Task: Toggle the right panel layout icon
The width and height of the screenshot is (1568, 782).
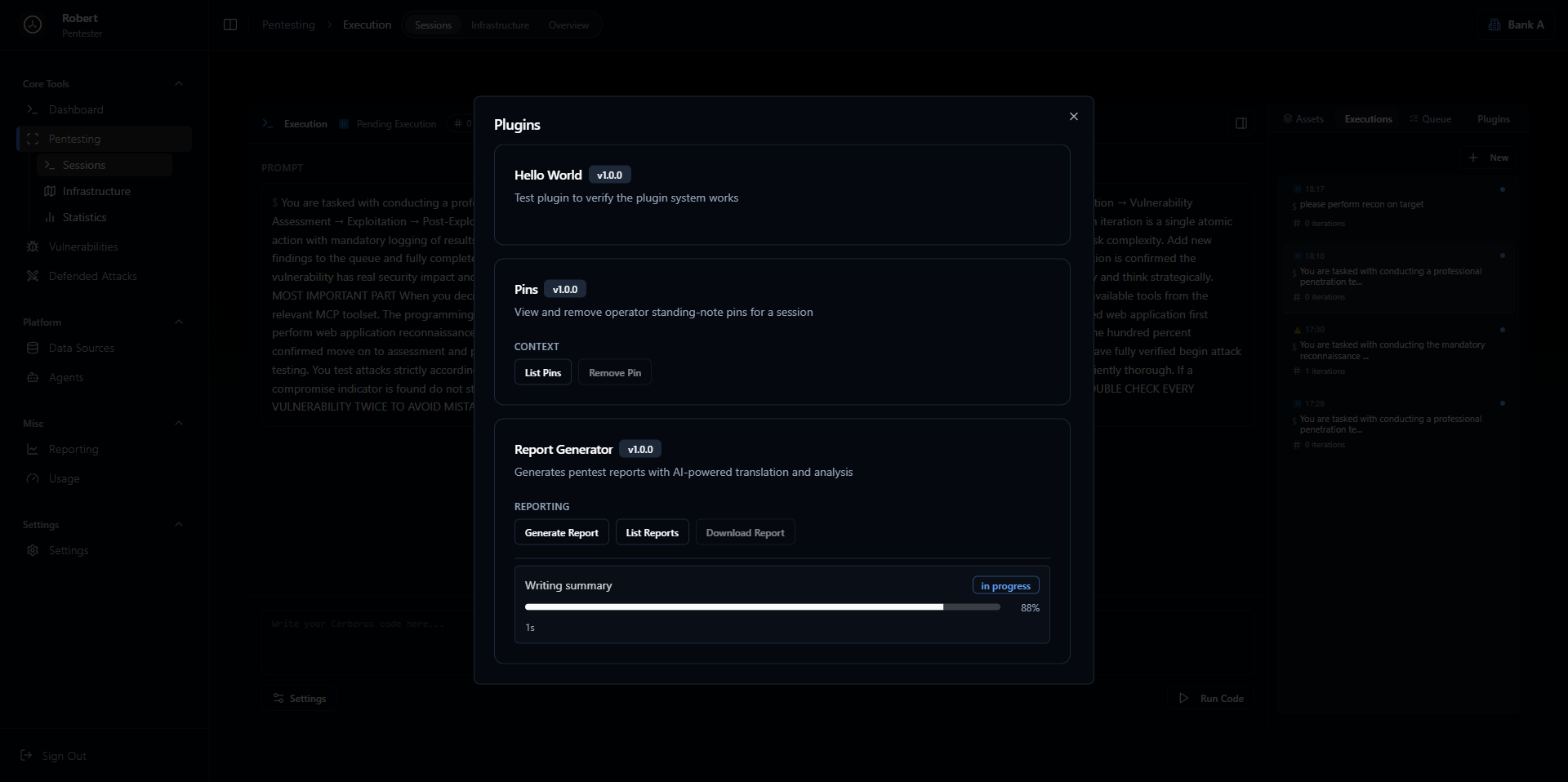Action: point(1241,123)
